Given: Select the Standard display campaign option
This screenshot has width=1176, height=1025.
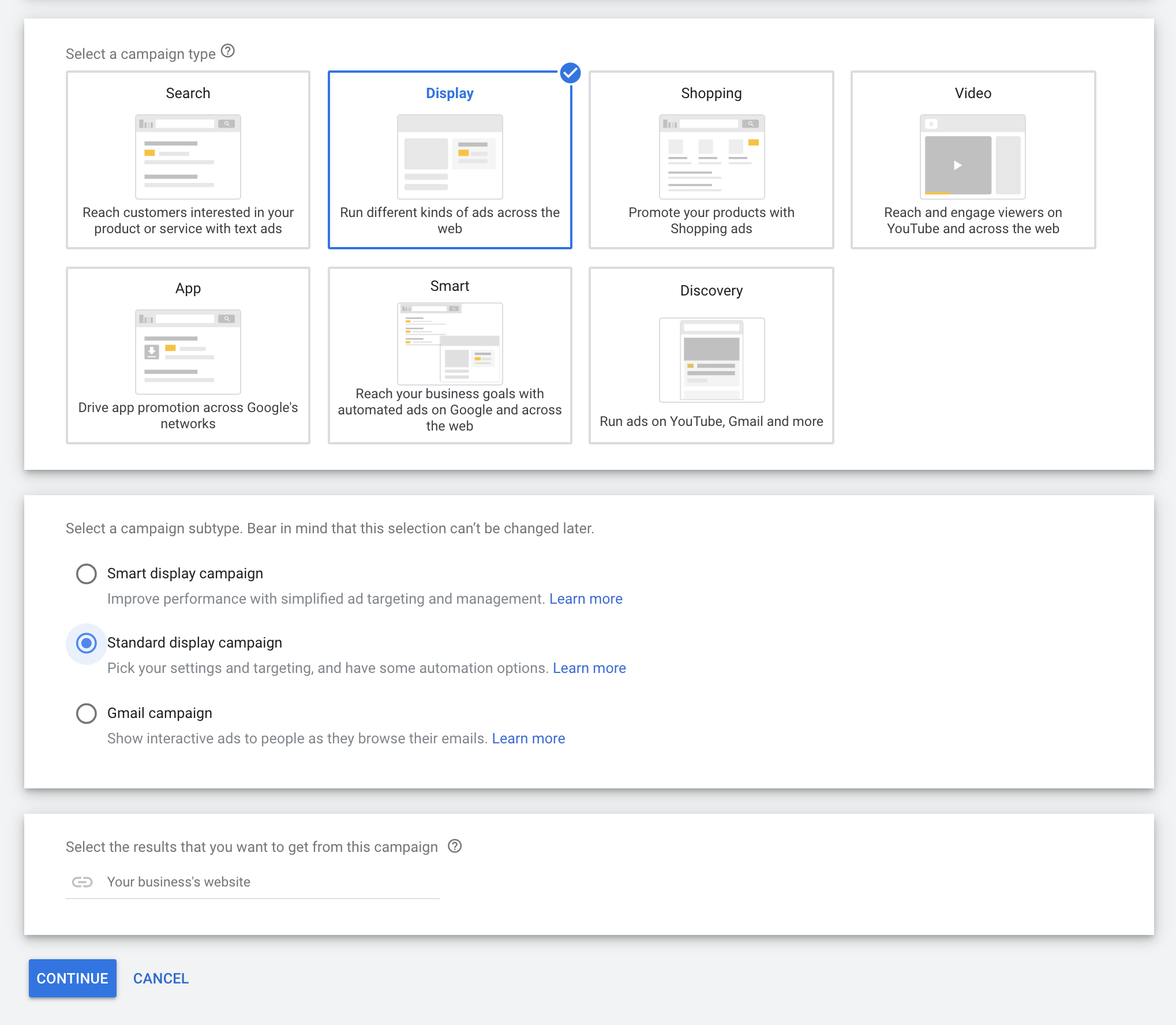Looking at the screenshot, I should tap(86, 643).
